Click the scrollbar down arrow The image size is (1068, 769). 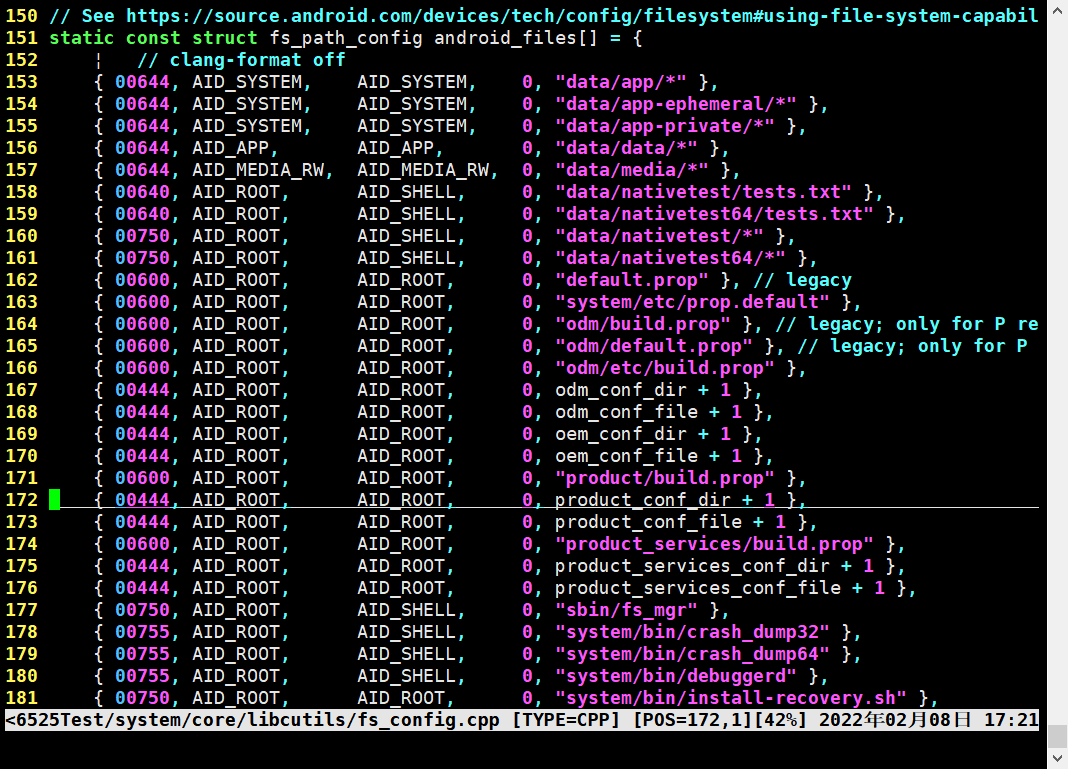1057,759
